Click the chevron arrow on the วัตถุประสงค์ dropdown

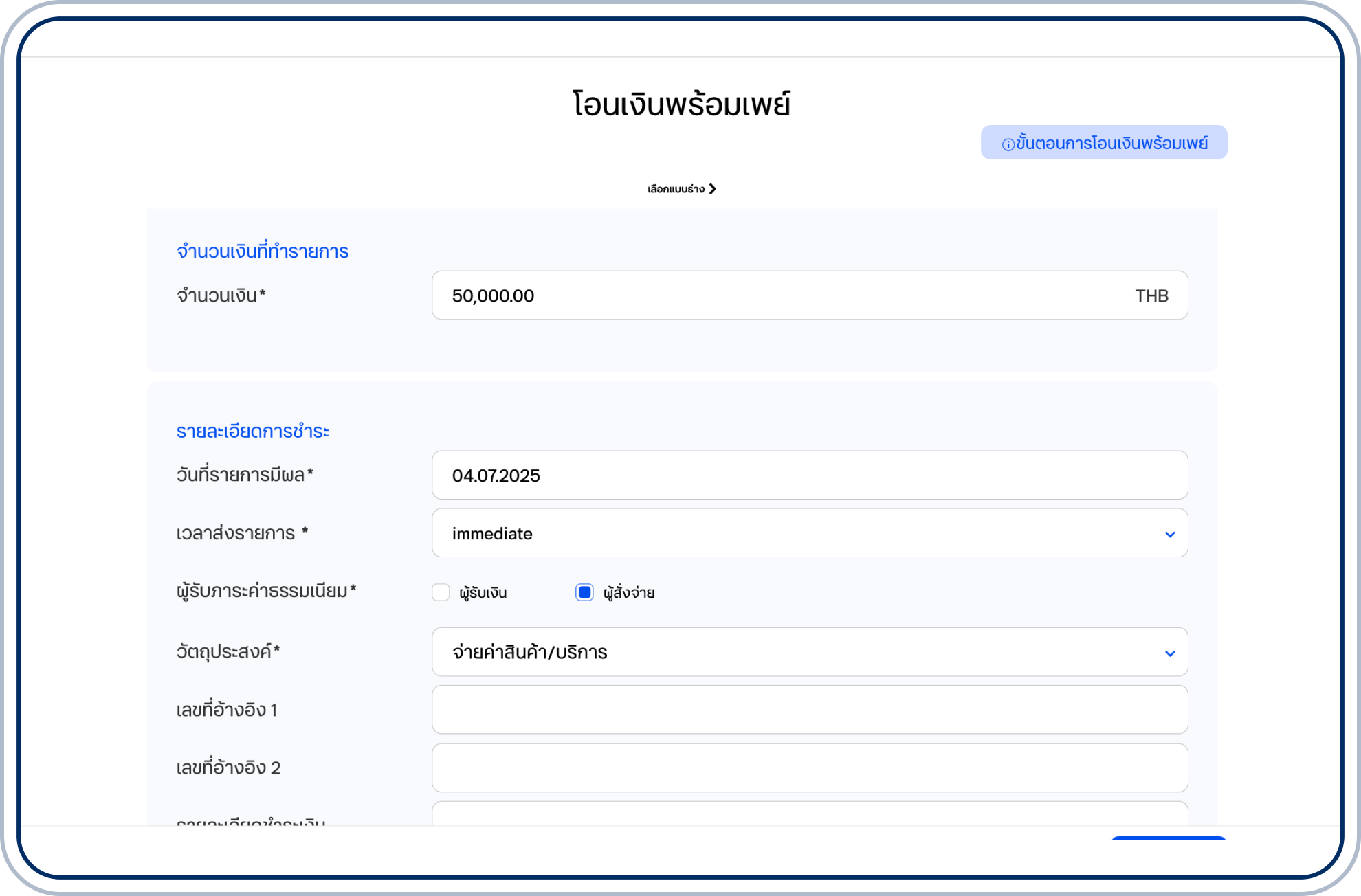[1169, 653]
